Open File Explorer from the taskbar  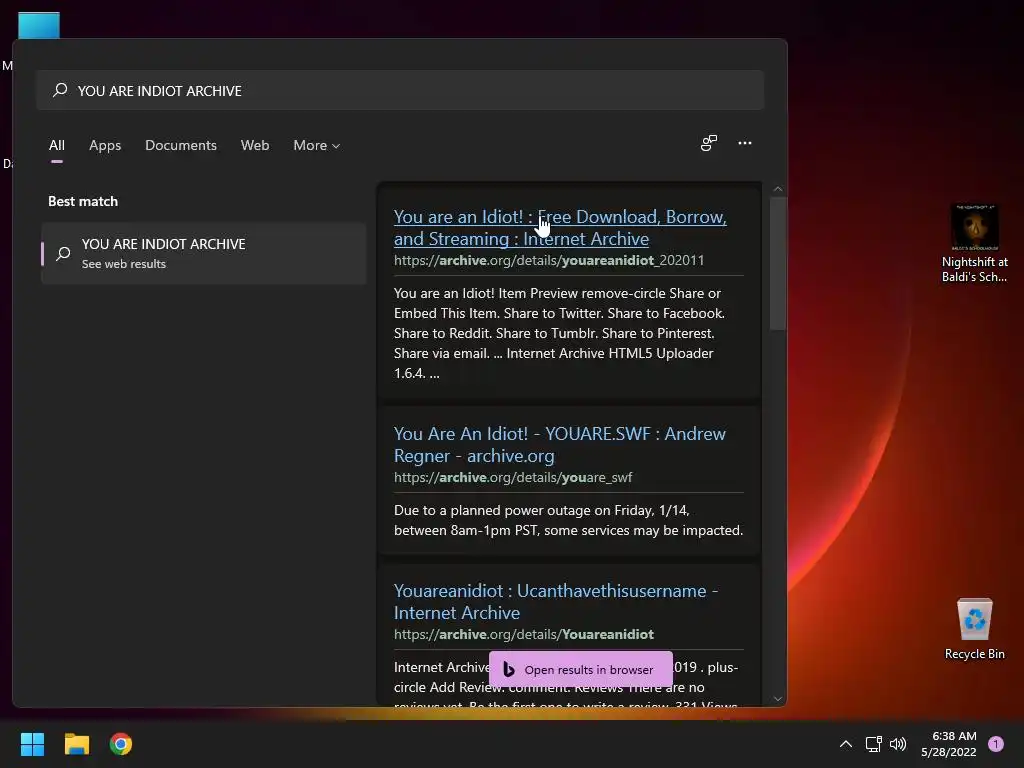[x=76, y=744]
